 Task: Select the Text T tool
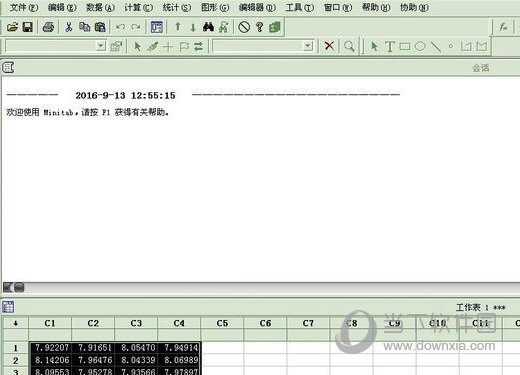coord(390,47)
